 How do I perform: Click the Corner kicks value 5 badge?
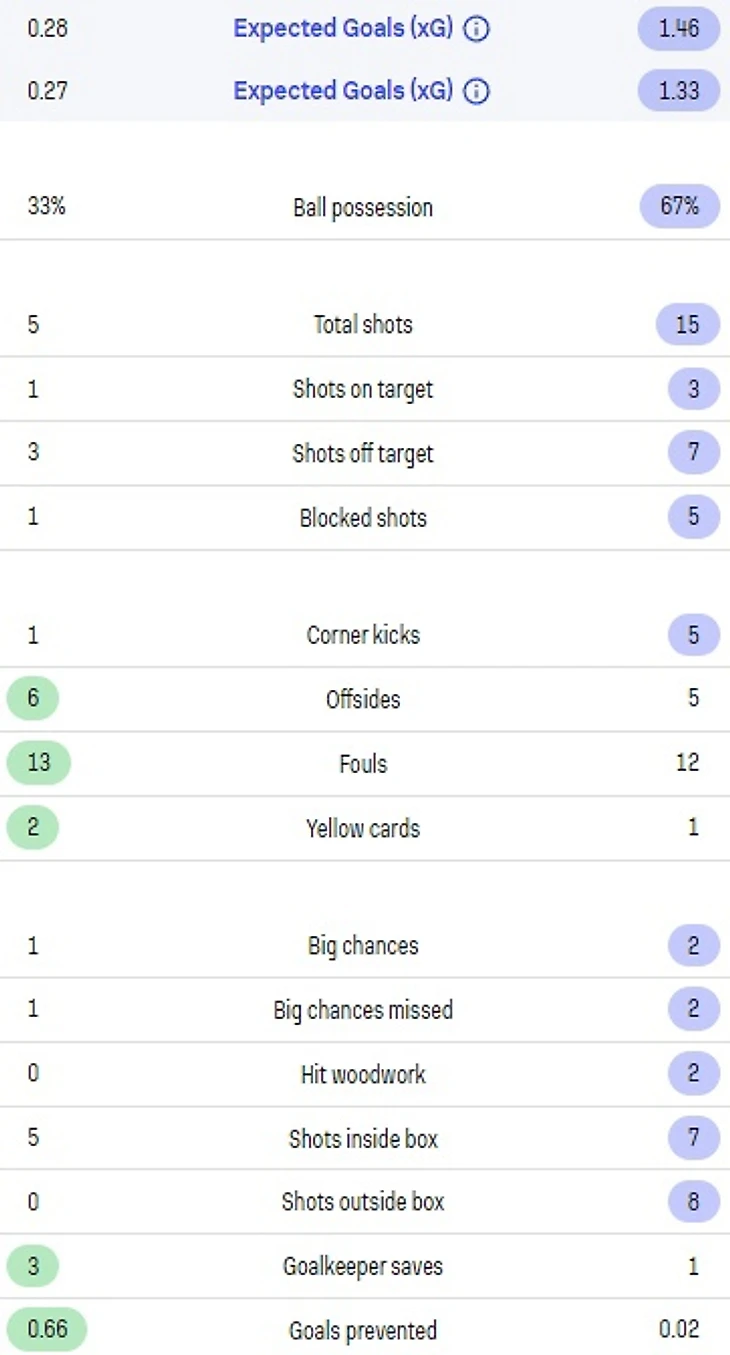click(693, 635)
